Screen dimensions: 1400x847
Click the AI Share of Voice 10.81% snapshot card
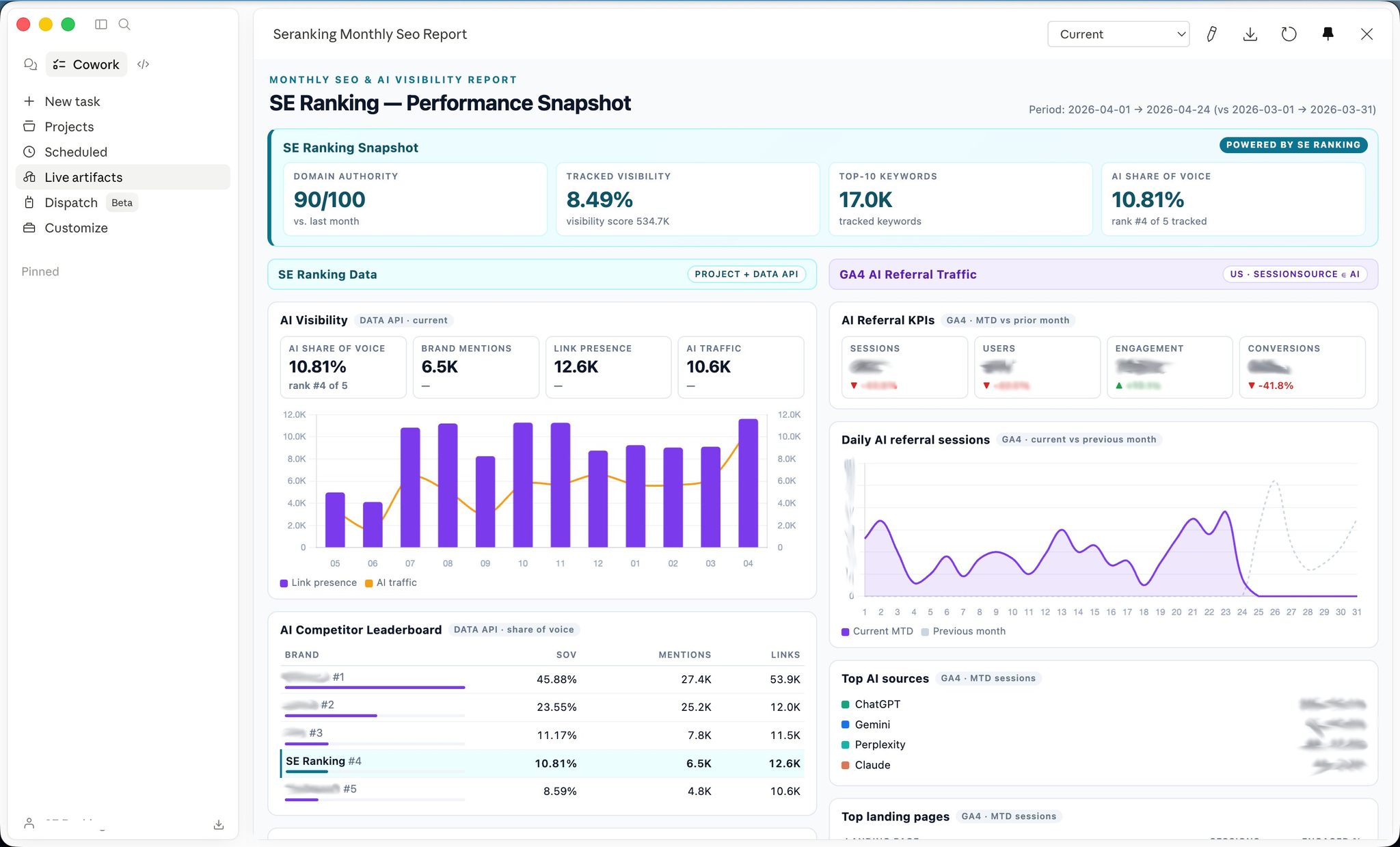click(1233, 199)
